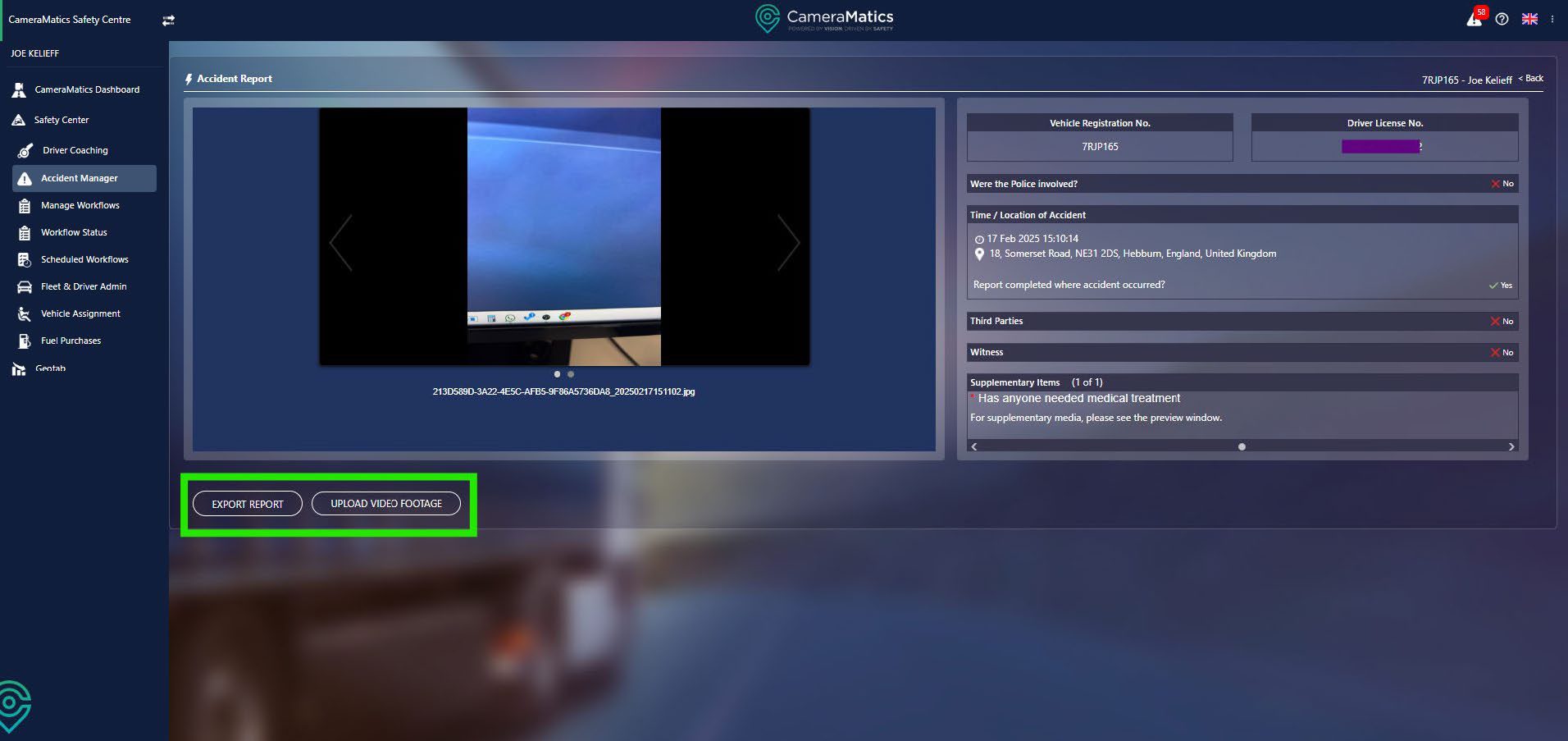This screenshot has width=1568, height=741.
Task: Select the second image carousel dot
Action: point(571,374)
